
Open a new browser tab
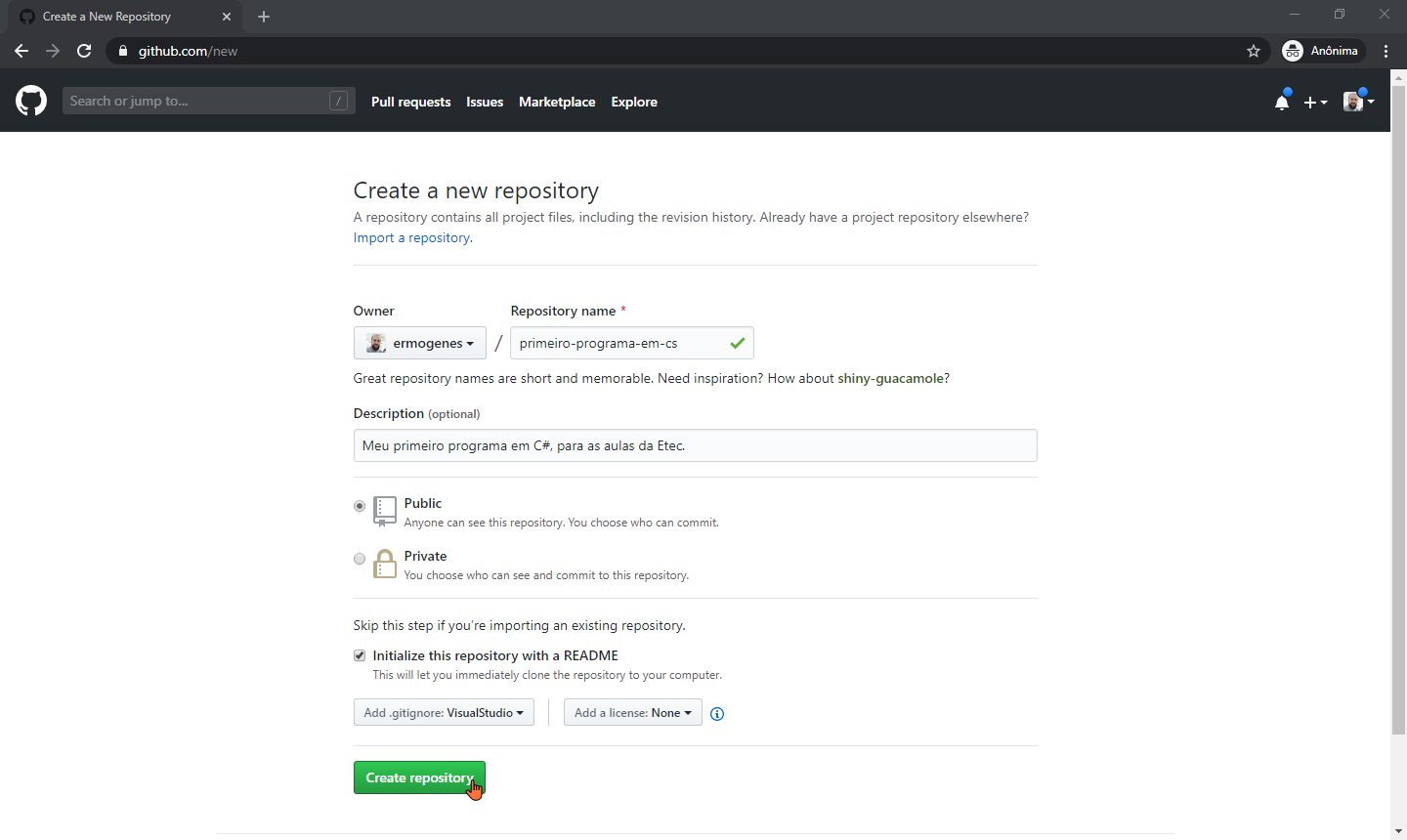click(264, 17)
